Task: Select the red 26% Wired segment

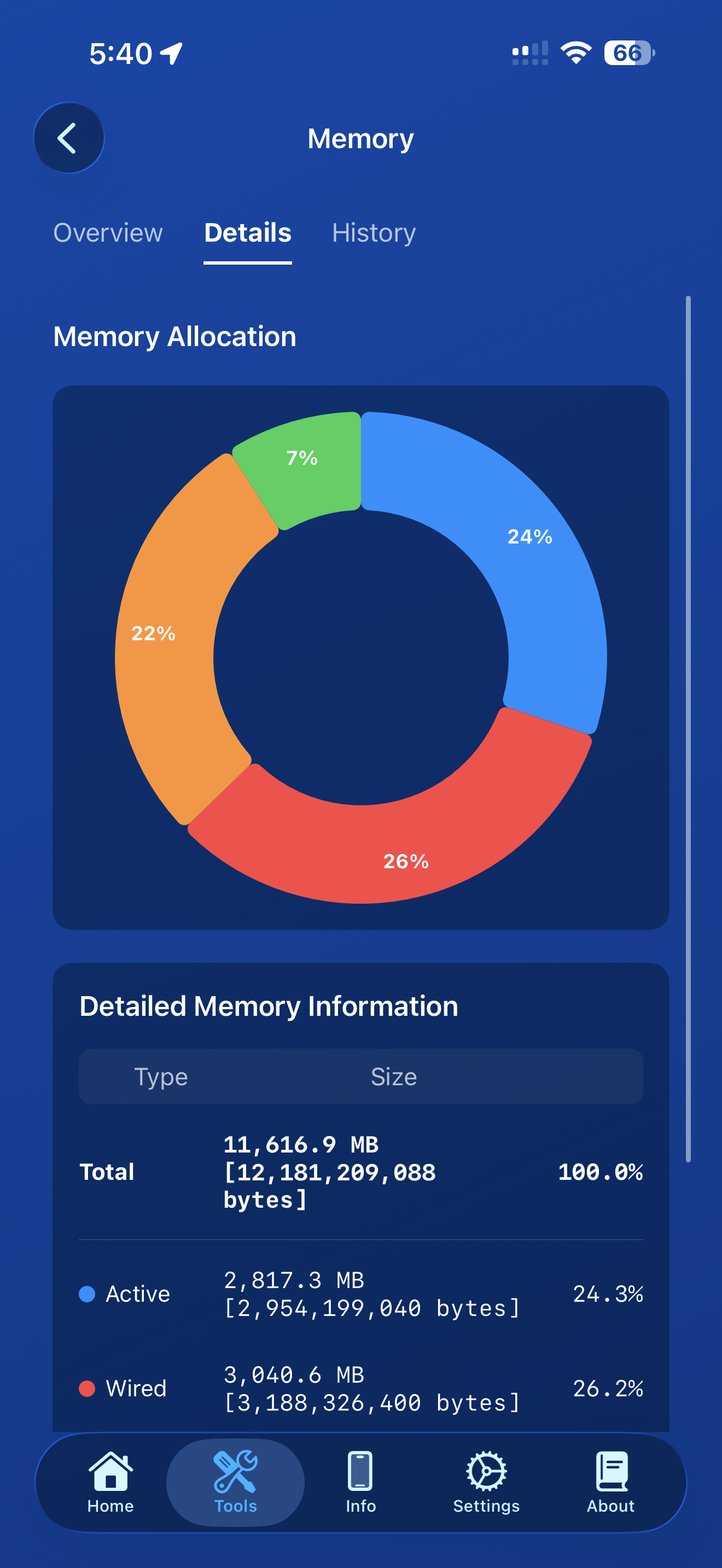Action: pos(405,862)
